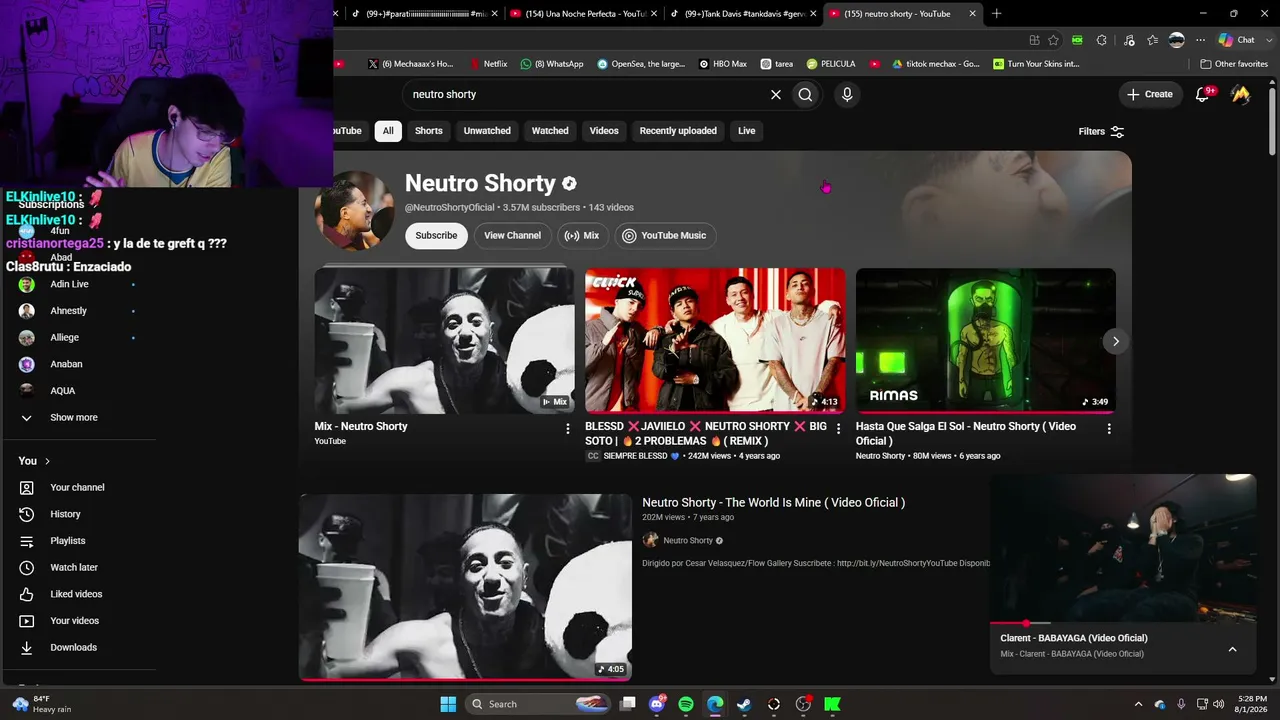Click the magnifier search button
The image size is (1280, 720).
[x=805, y=94]
